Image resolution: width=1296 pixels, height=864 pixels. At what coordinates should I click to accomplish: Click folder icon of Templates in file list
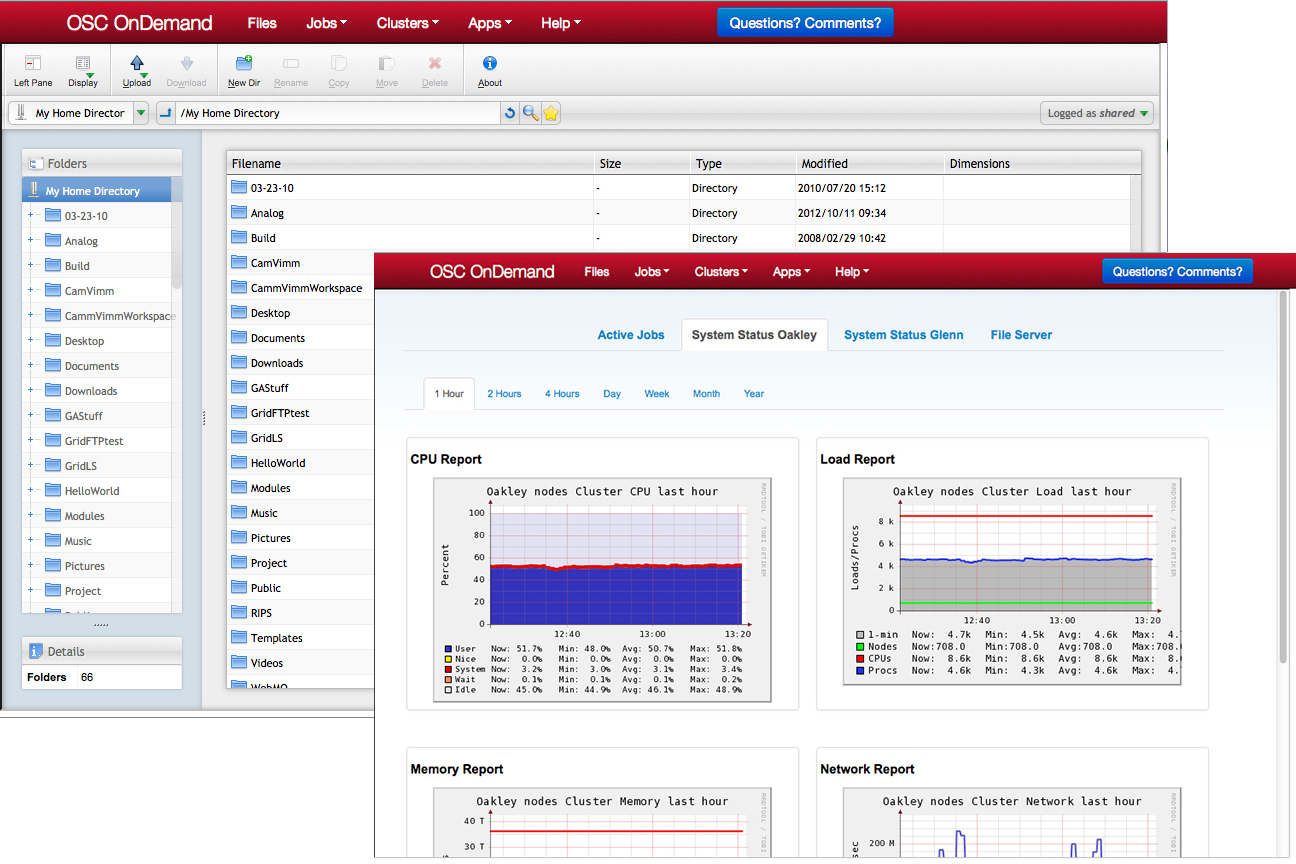click(x=239, y=637)
